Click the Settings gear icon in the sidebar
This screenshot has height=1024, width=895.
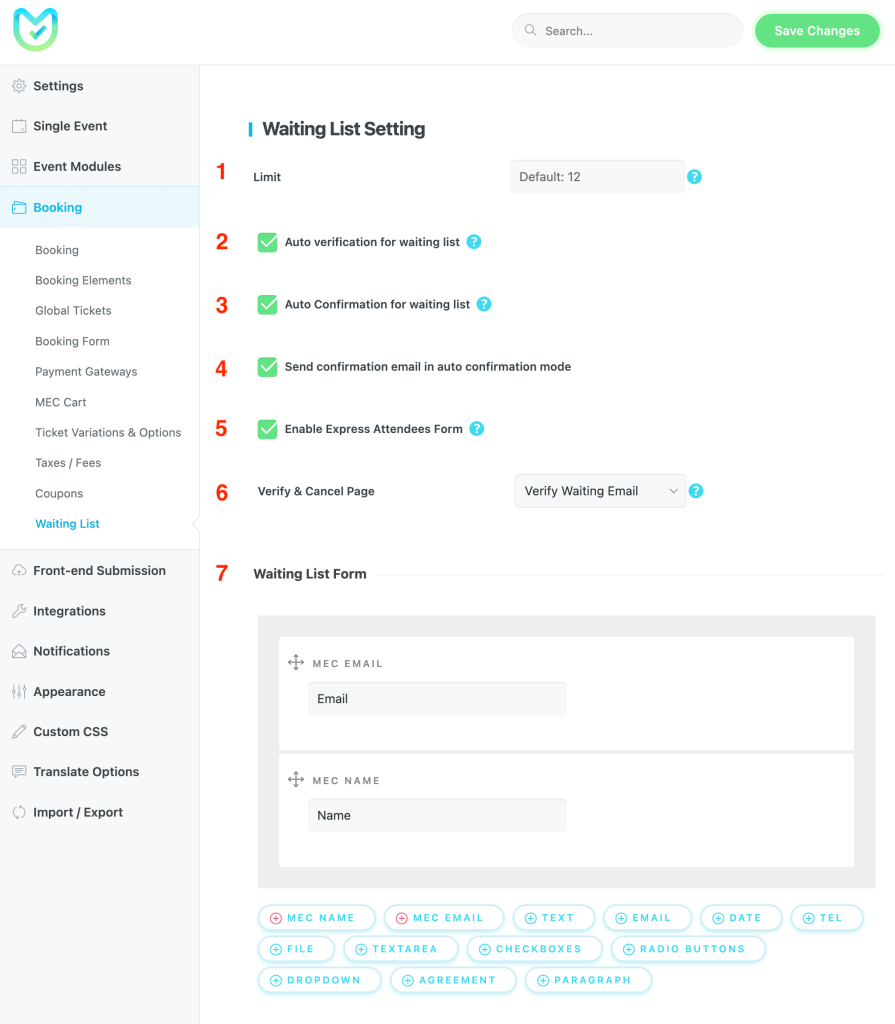pyautogui.click(x=18, y=86)
